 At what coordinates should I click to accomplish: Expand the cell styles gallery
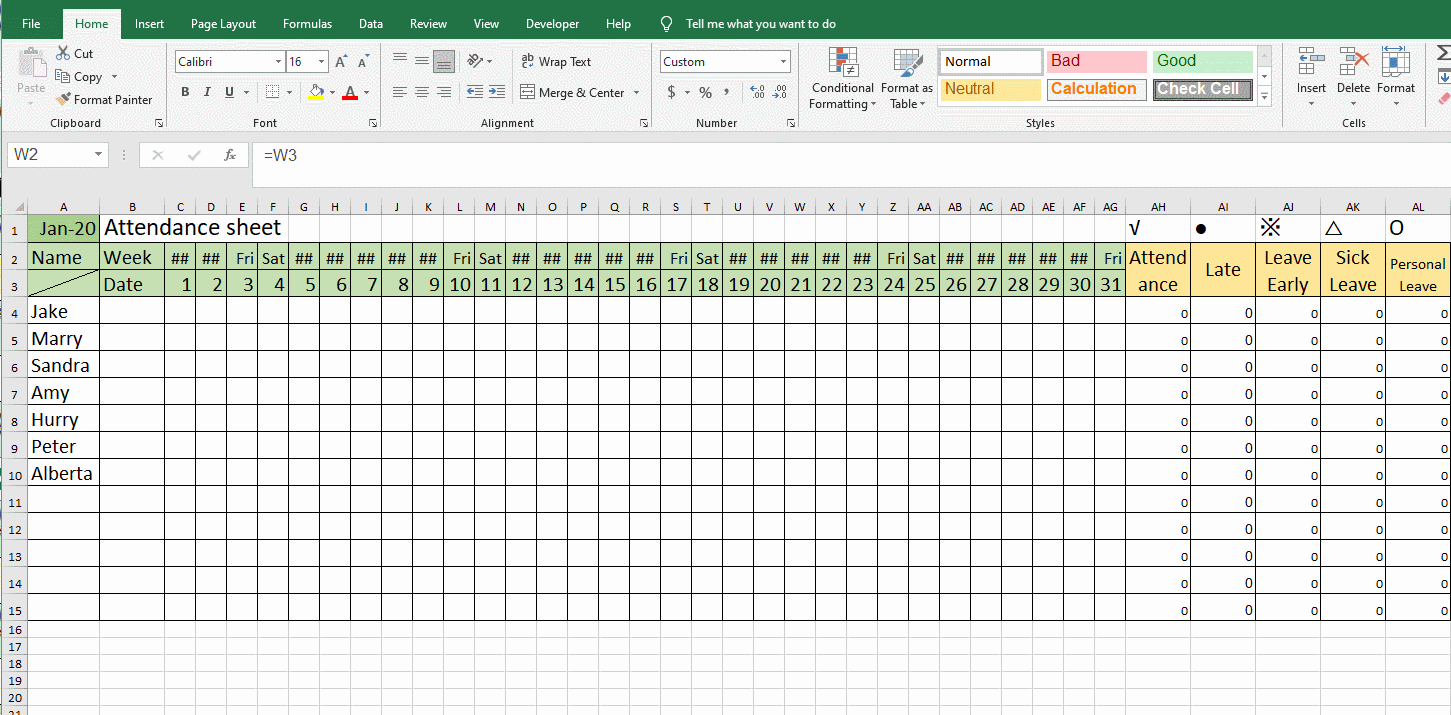pyautogui.click(x=1265, y=97)
